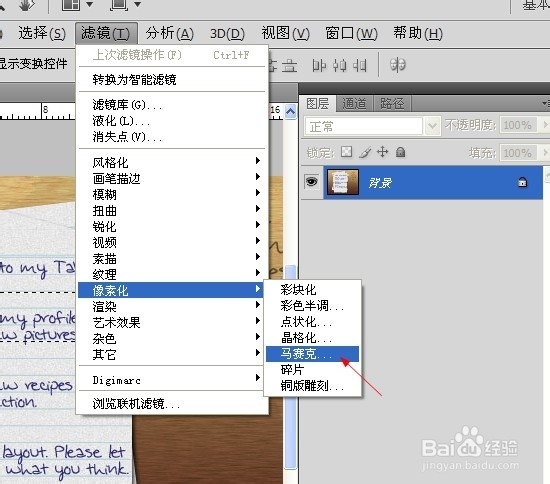Click the distribute right edges icon
The height and width of the screenshot is (484, 550).
(x=360, y=66)
